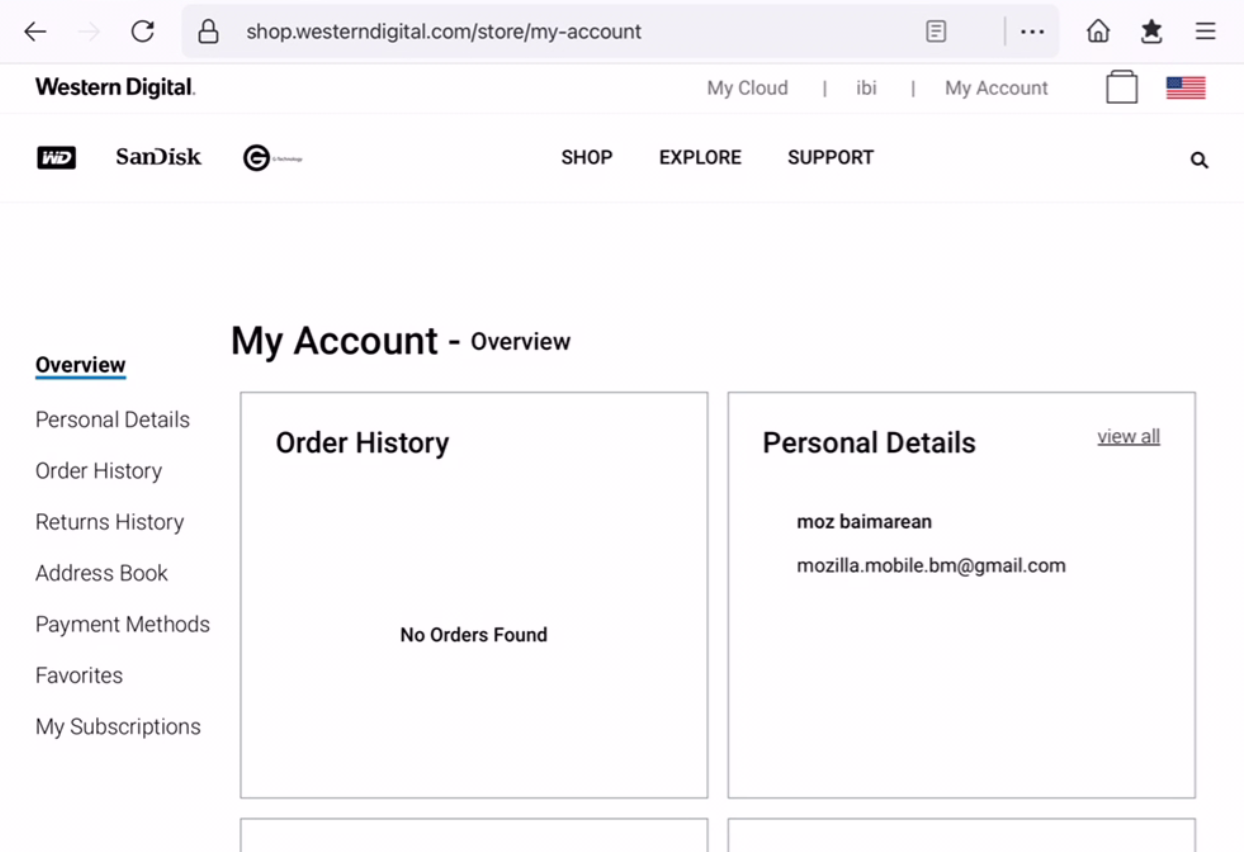Focus the browser address bar URL

point(444,32)
